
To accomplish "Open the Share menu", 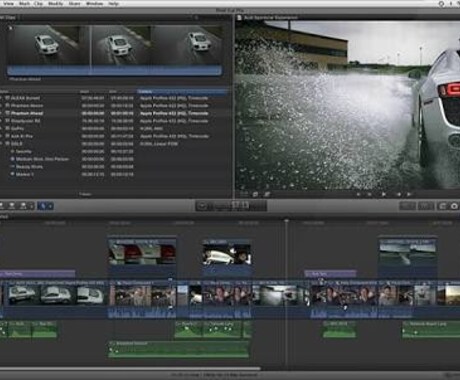I will (74, 3).
